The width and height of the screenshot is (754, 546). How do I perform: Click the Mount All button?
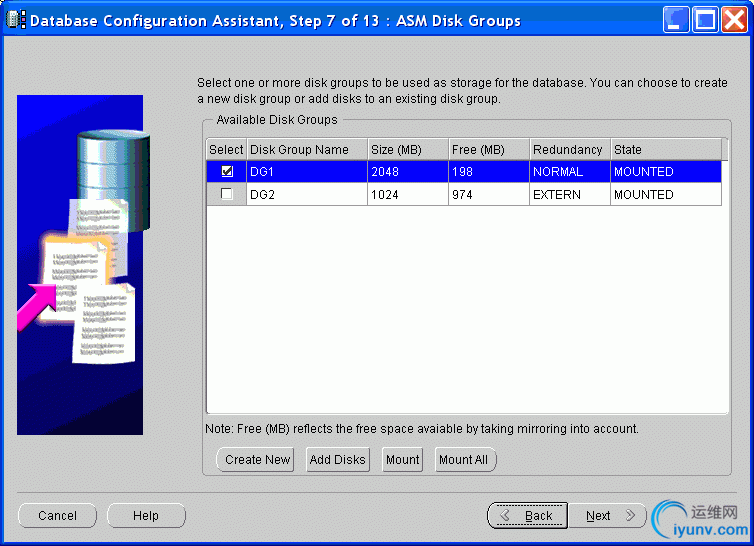(465, 459)
